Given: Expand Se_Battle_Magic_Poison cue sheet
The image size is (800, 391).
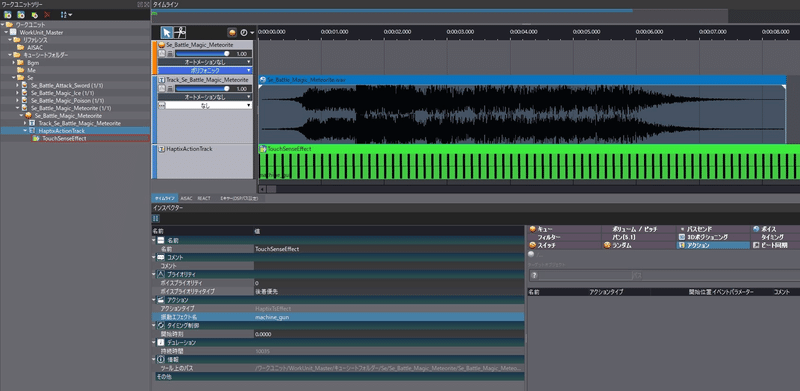Looking at the screenshot, I should (x=17, y=101).
